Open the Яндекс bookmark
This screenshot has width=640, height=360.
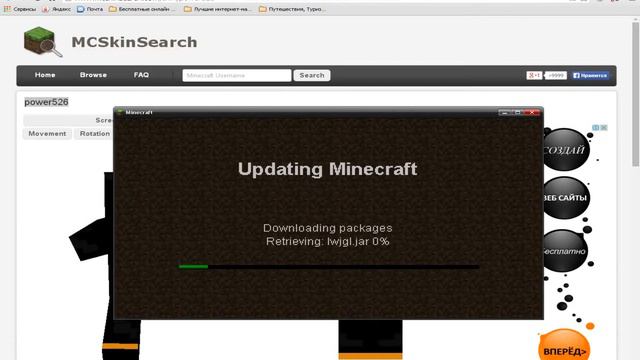tap(56, 9)
